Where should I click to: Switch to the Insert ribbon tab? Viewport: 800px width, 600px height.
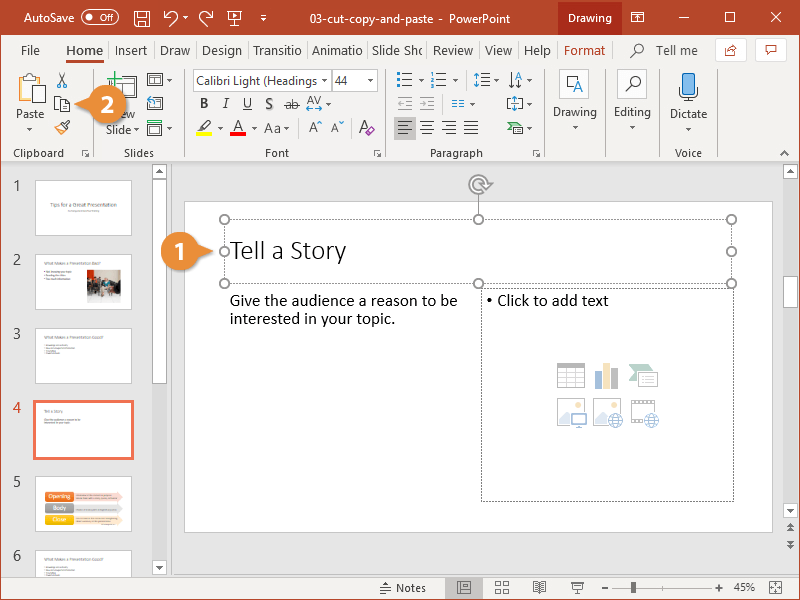coord(131,50)
